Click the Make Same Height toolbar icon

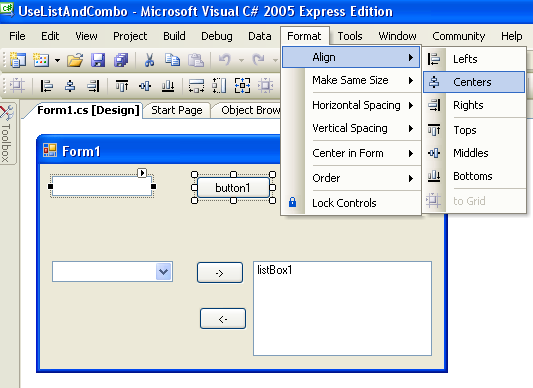click(219, 85)
